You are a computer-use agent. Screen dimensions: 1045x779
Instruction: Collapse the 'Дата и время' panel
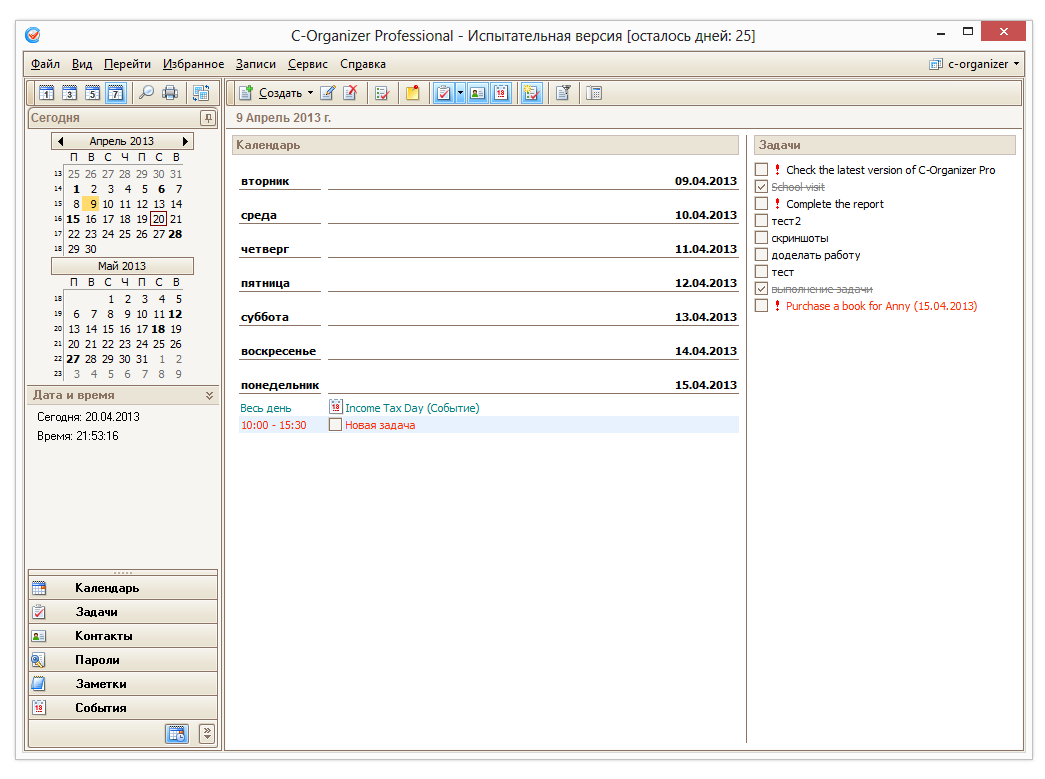209,396
